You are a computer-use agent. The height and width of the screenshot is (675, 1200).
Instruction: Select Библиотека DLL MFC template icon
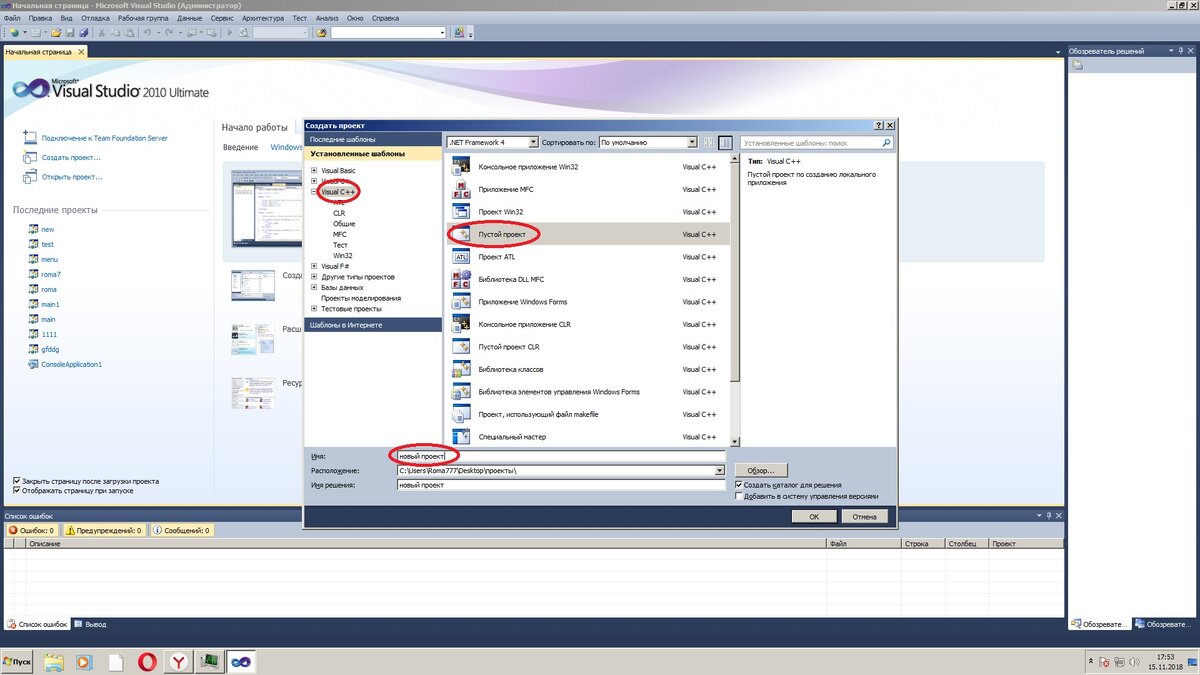point(461,279)
